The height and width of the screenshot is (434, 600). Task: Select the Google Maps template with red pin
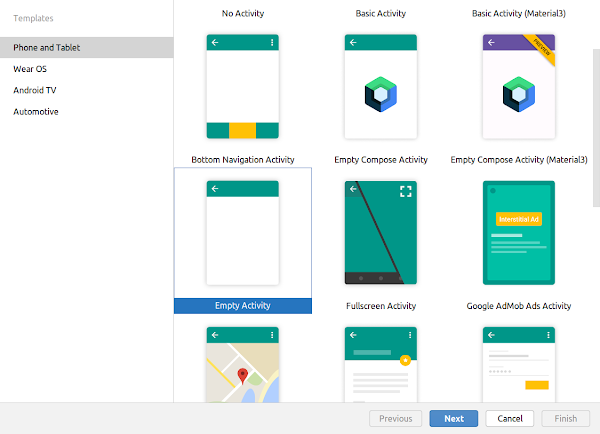pos(243,364)
